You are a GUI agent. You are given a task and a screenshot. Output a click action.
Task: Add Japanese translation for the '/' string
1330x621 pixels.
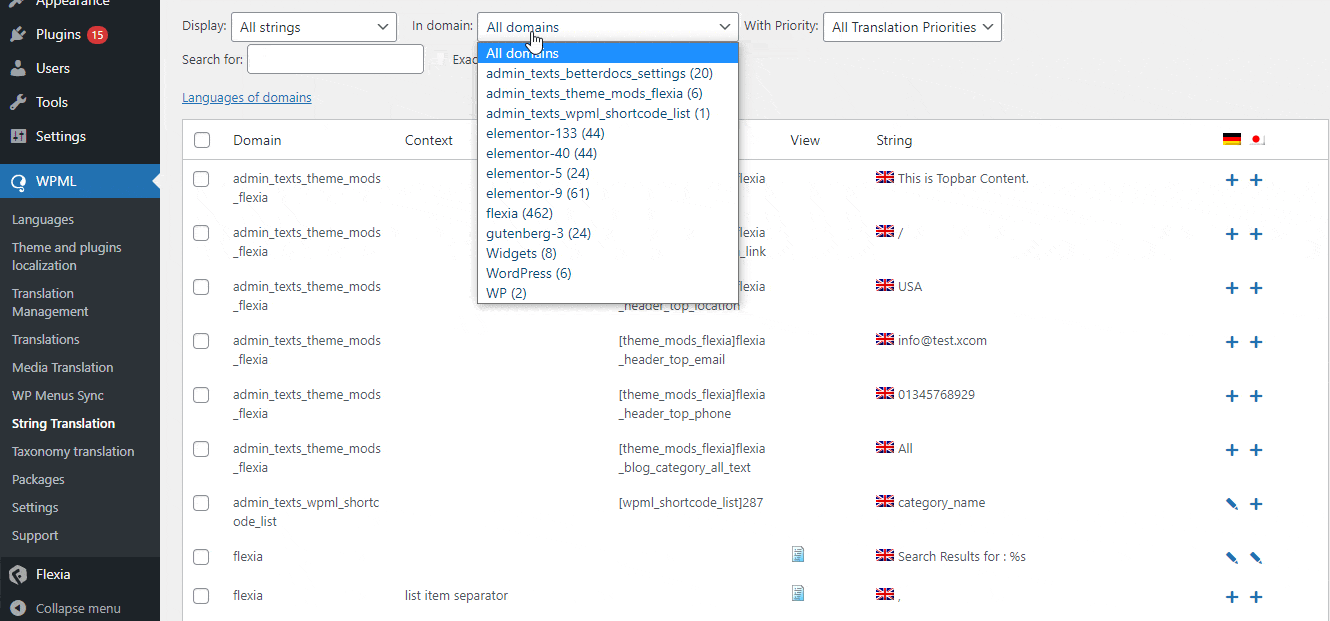1257,234
